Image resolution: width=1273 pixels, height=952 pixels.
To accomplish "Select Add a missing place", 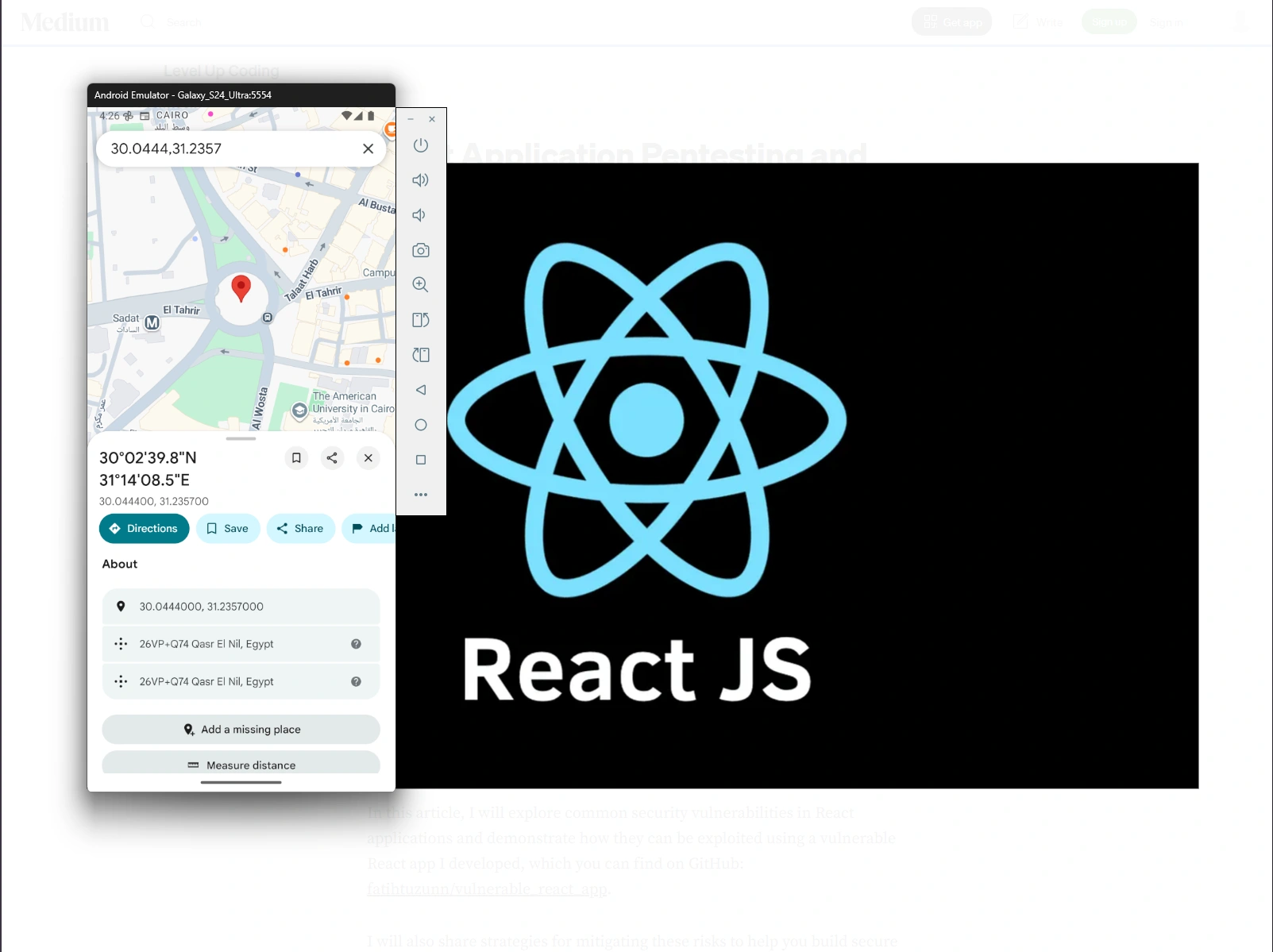I will tap(241, 729).
